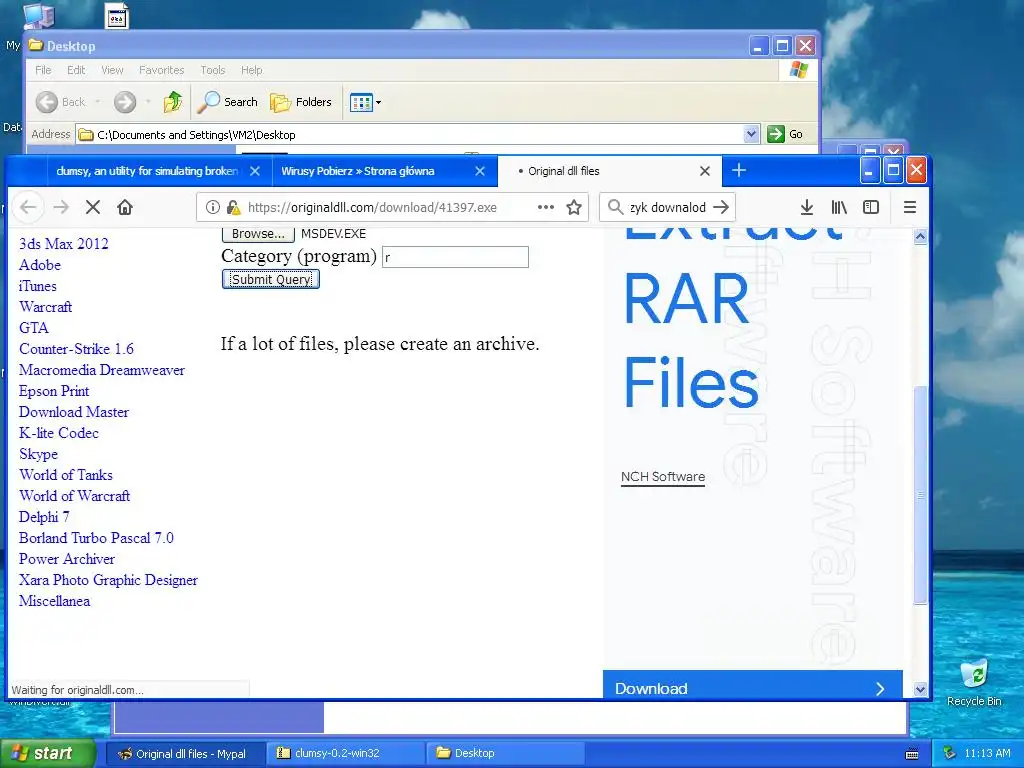Open Xara Photo Graphic Designer link
The image size is (1024, 768).
click(x=108, y=580)
